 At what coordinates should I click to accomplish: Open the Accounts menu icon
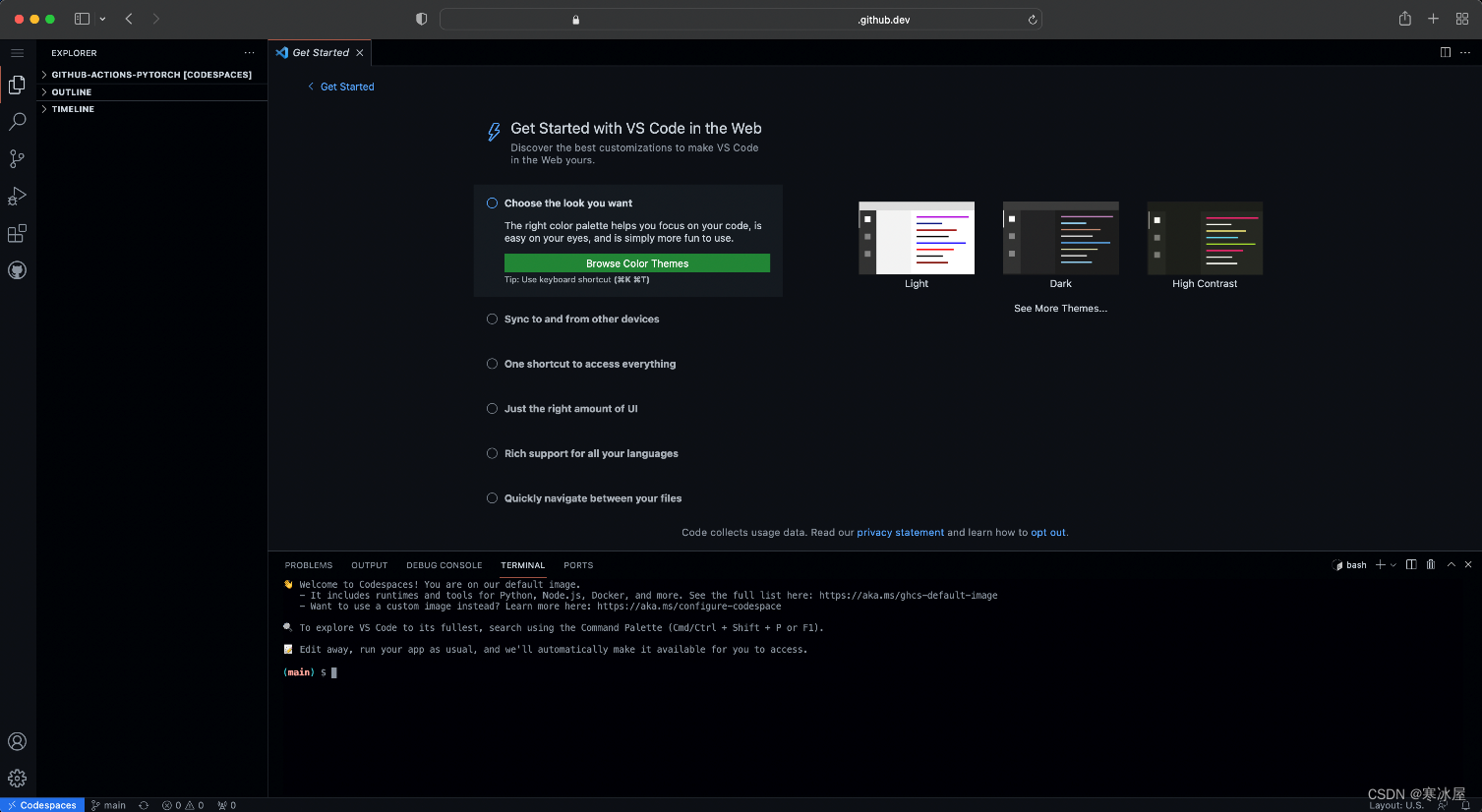17,741
